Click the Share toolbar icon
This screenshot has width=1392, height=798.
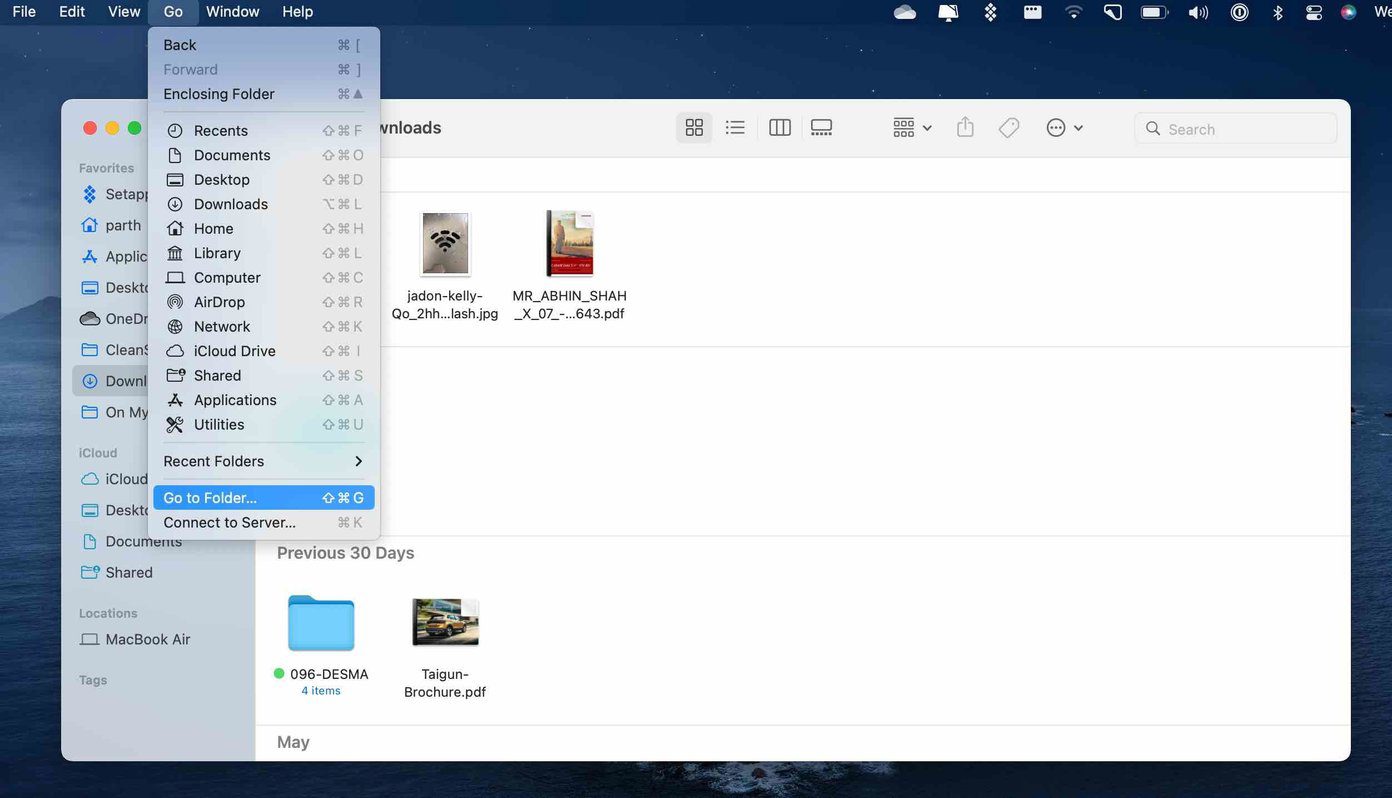965,128
